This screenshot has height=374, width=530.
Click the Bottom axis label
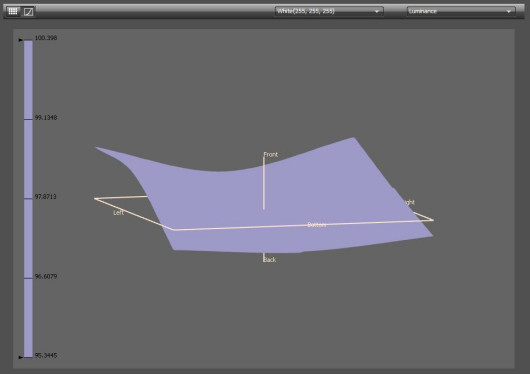317,225
